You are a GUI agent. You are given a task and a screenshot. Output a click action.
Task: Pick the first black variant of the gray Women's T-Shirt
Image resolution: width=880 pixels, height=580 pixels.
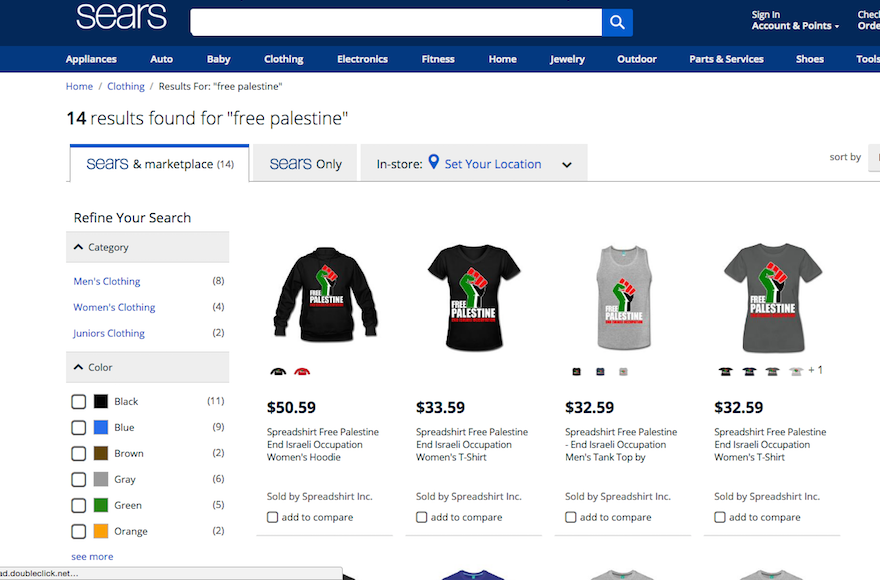[725, 371]
